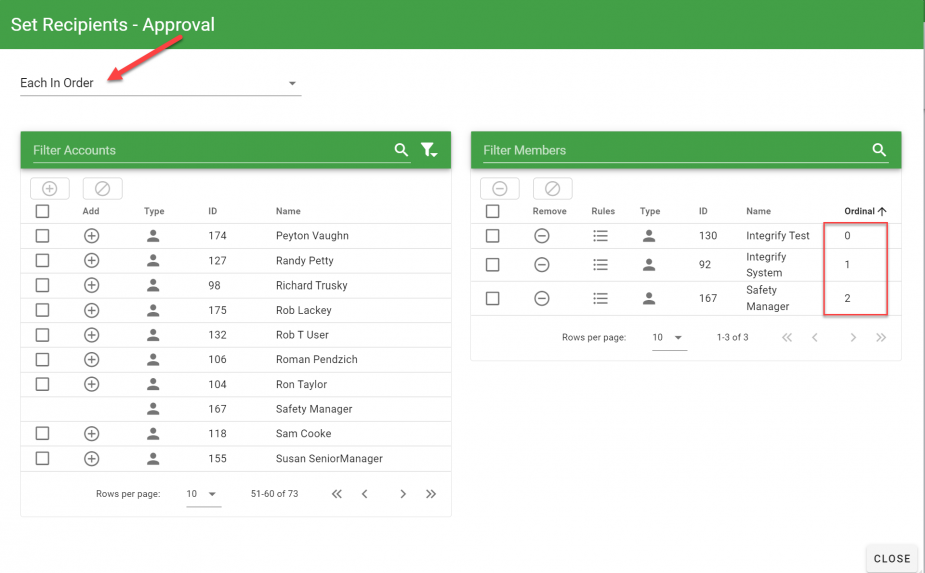The width and height of the screenshot is (925, 573).
Task: Check the box next to Randy Petty
Action: tap(42, 261)
